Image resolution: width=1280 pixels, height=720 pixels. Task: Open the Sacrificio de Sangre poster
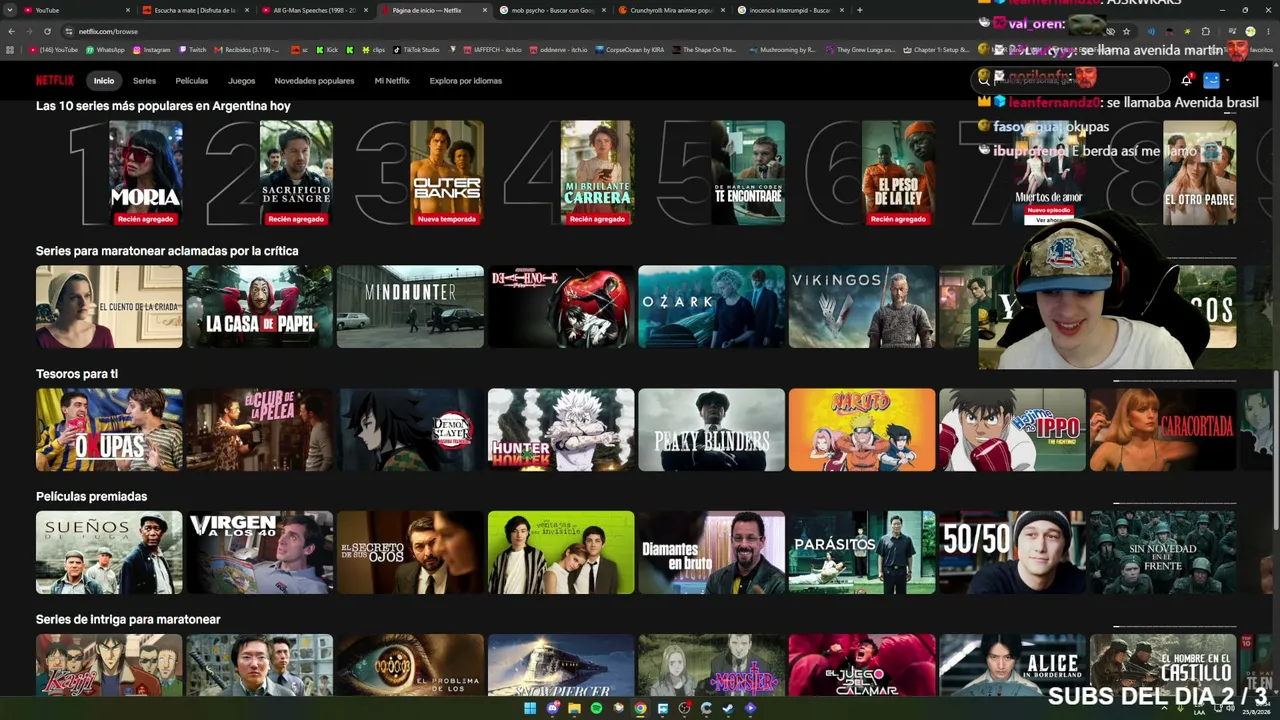pyautogui.click(x=296, y=173)
